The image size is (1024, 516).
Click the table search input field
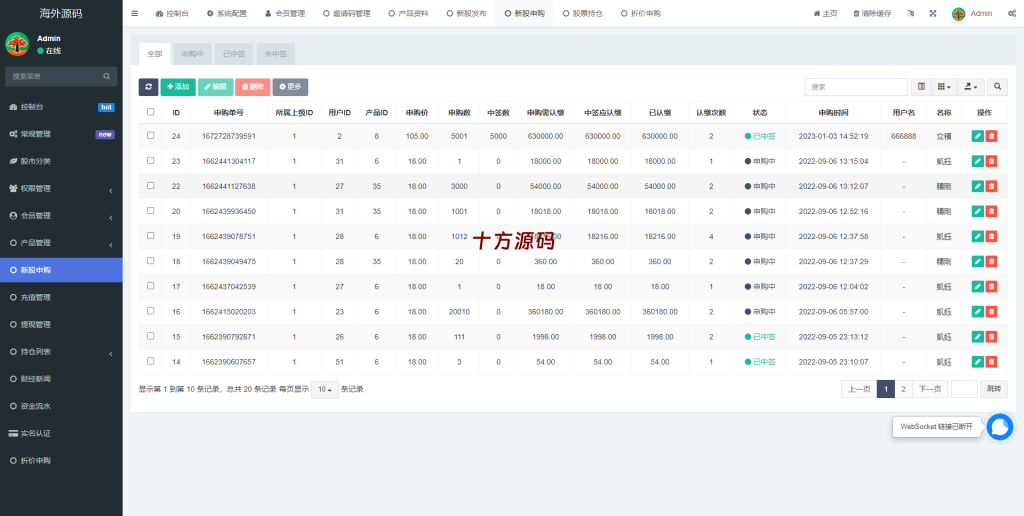click(x=856, y=87)
